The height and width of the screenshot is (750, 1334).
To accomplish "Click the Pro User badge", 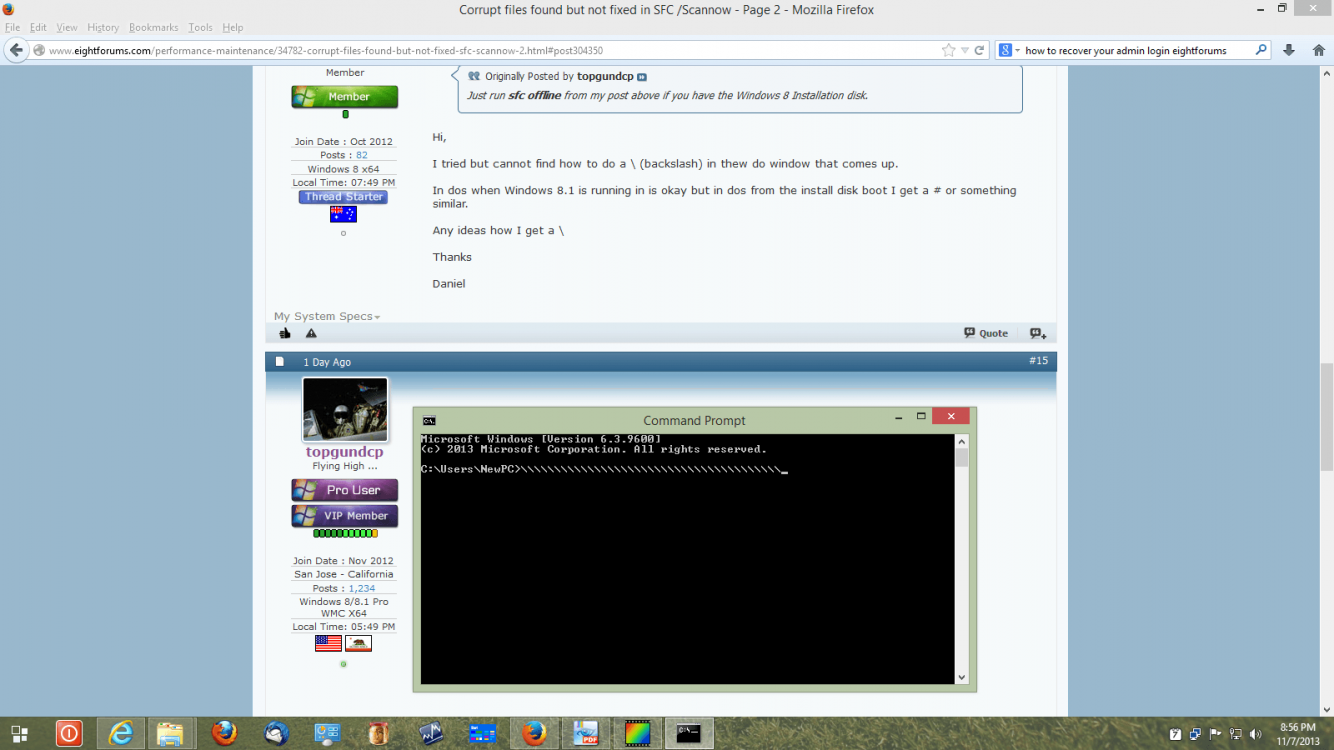I will coord(345,490).
